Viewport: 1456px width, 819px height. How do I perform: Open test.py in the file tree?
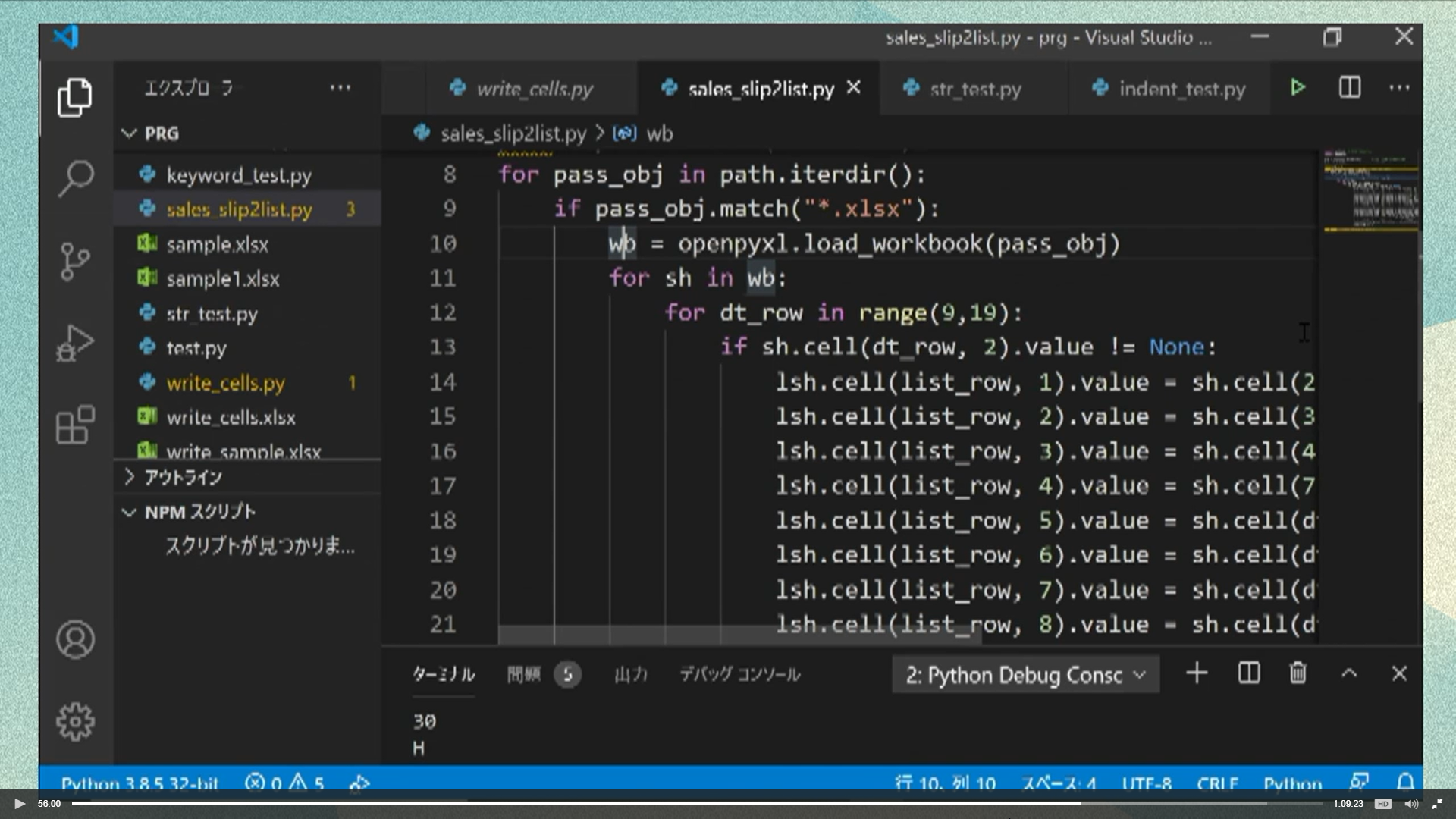click(x=247, y=348)
